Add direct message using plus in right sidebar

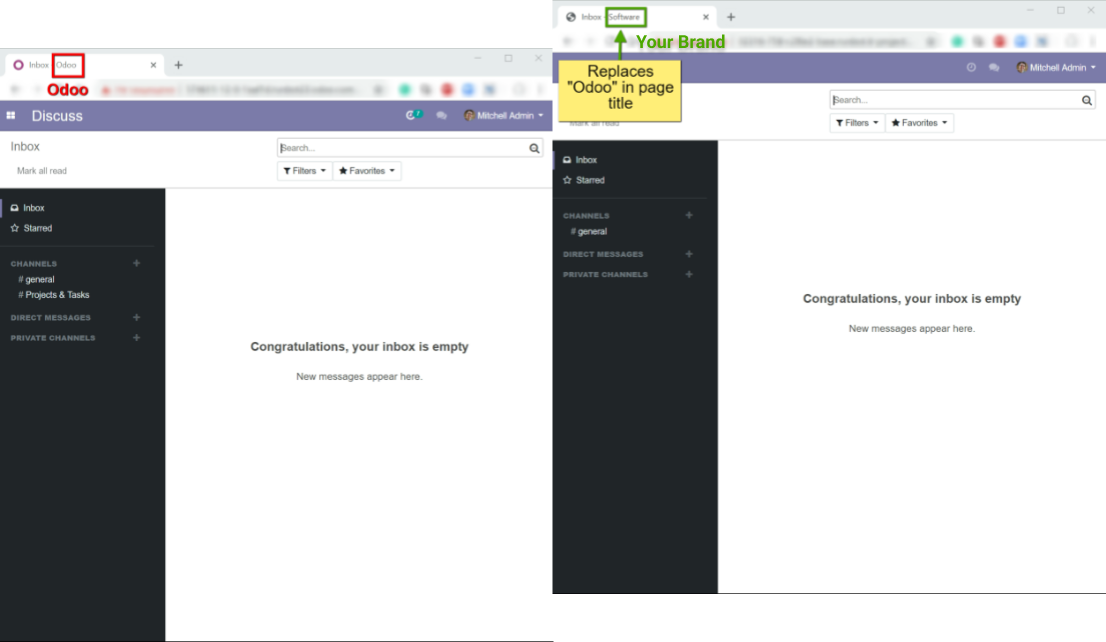tap(689, 254)
